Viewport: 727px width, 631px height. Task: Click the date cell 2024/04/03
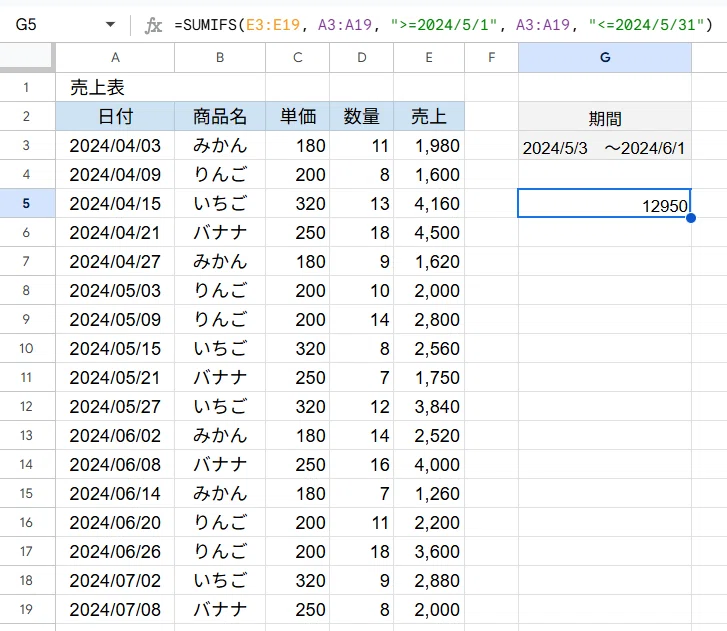point(115,146)
